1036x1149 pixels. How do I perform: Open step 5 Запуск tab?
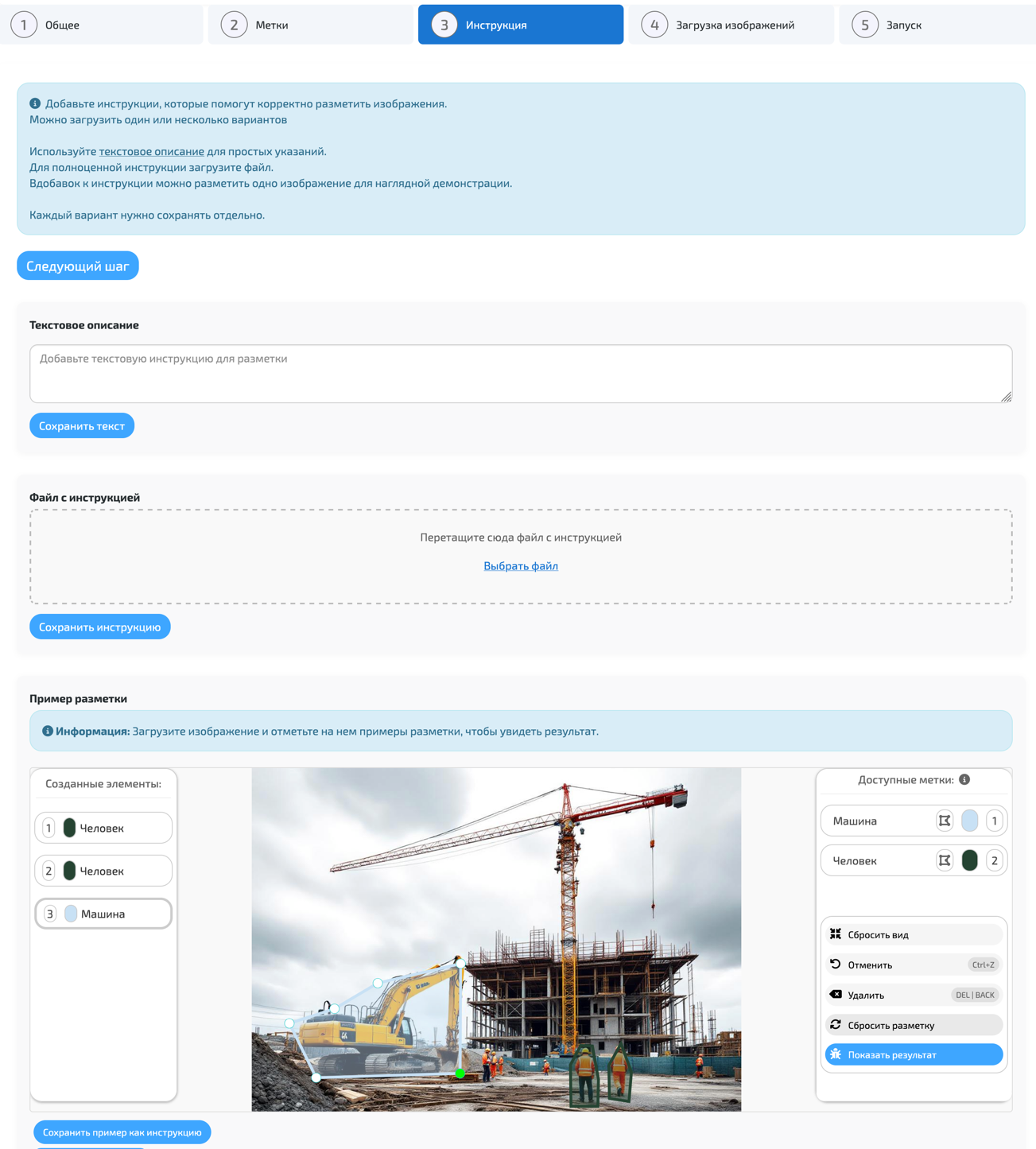coord(937,25)
